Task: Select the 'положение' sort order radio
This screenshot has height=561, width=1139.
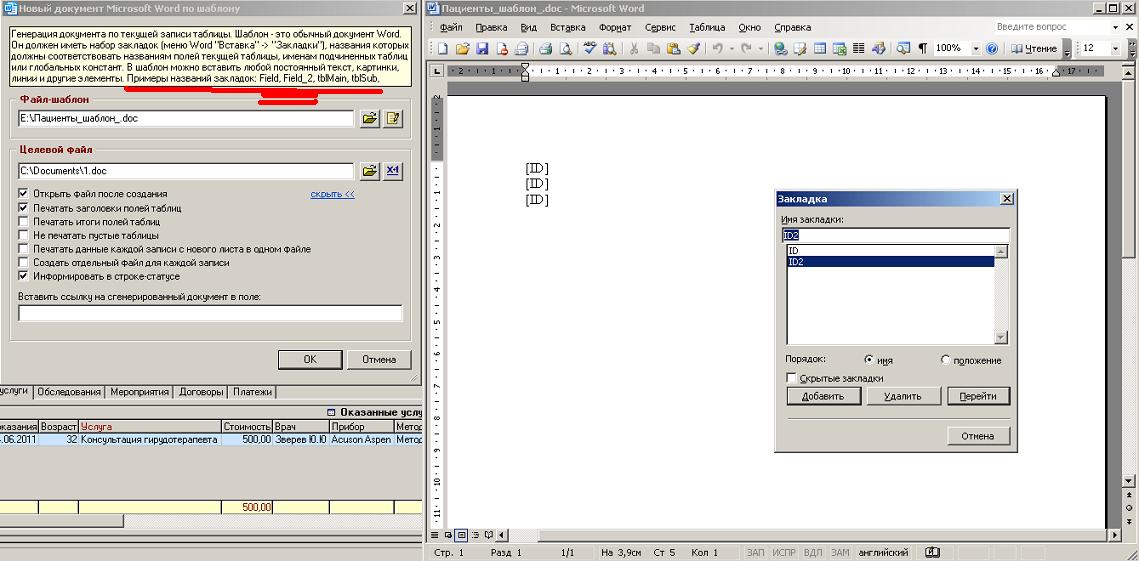Action: pos(945,360)
